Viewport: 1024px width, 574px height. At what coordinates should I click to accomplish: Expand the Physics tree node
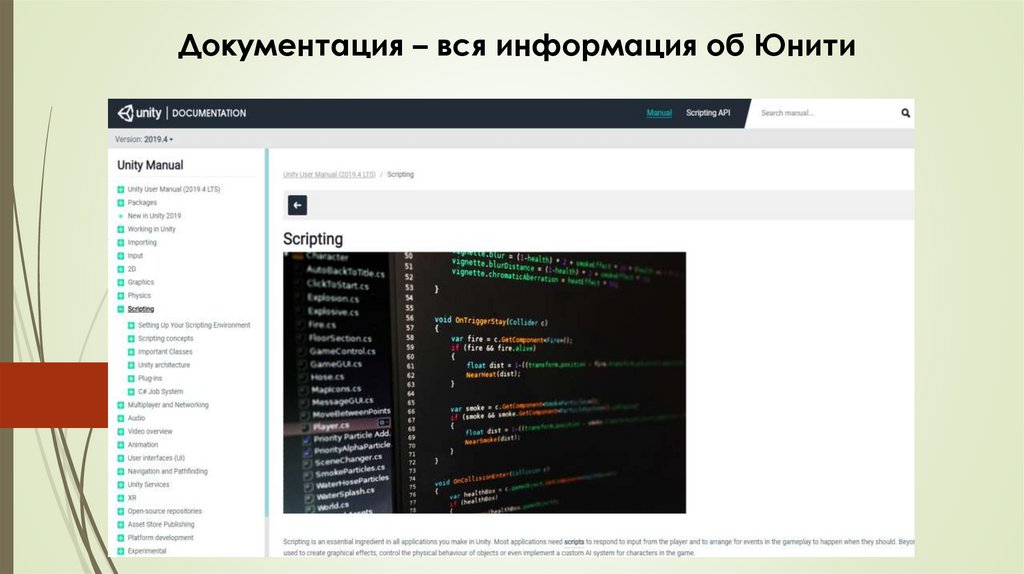pos(121,296)
